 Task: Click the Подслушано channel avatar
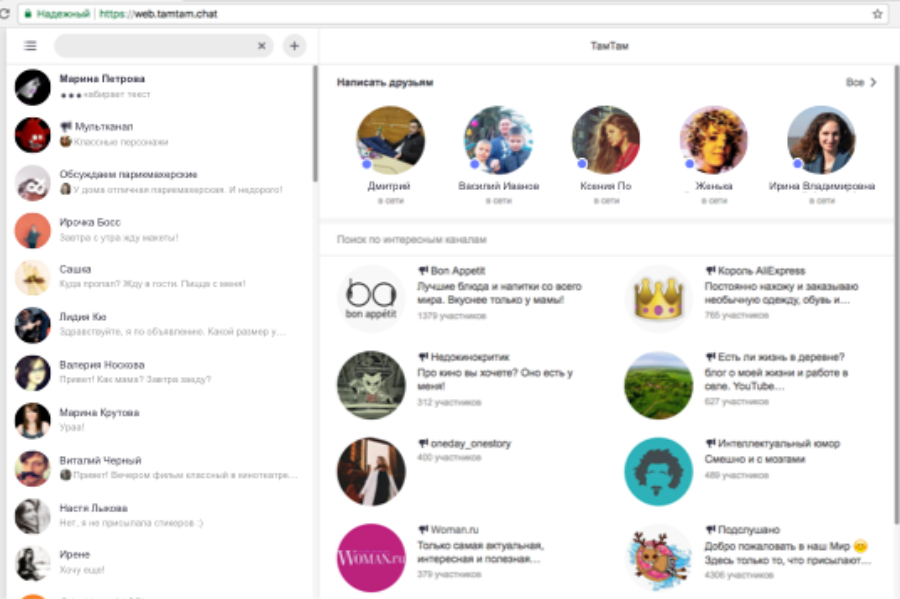tap(658, 557)
